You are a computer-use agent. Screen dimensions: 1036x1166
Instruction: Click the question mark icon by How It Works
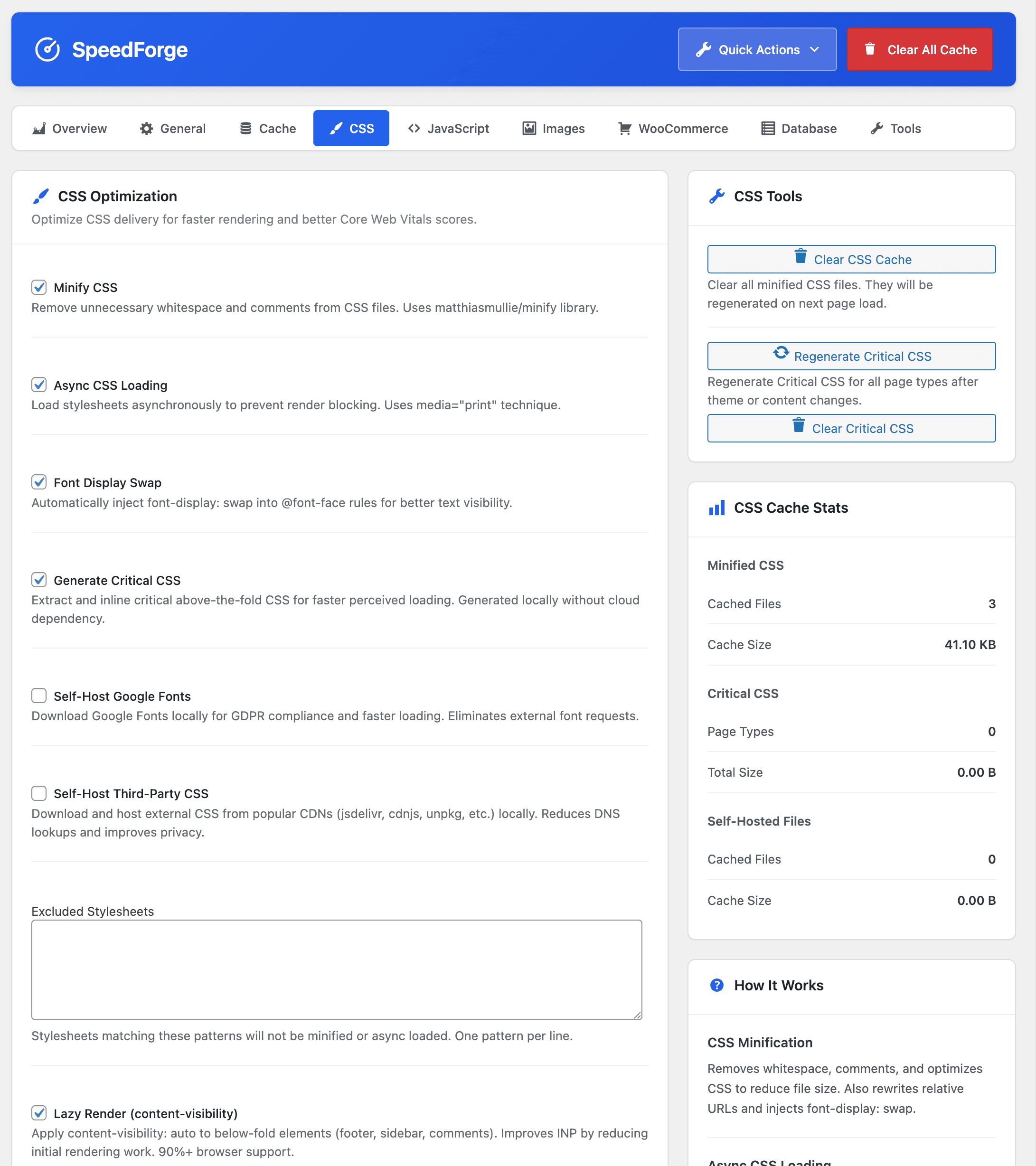tap(716, 985)
